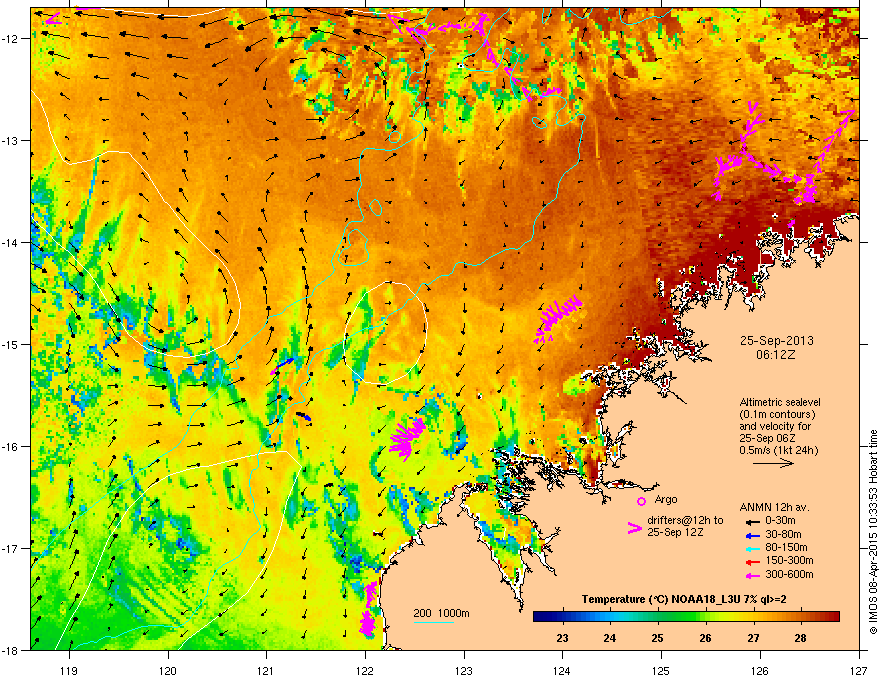Viewport: 880px width, 680px height.
Task: Click the latitude axis label -13
Action: pyautogui.click(x=10, y=140)
